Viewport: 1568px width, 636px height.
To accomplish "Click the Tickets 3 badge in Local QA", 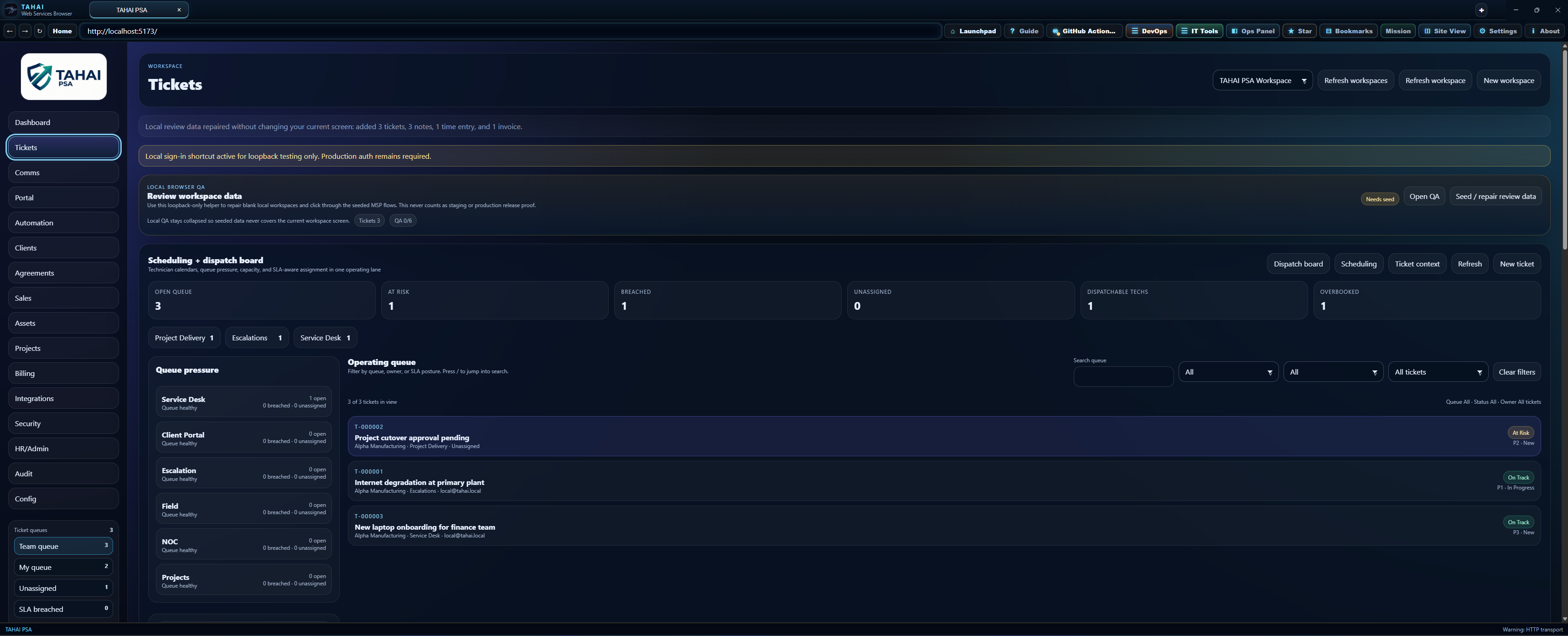I will pos(369,220).
